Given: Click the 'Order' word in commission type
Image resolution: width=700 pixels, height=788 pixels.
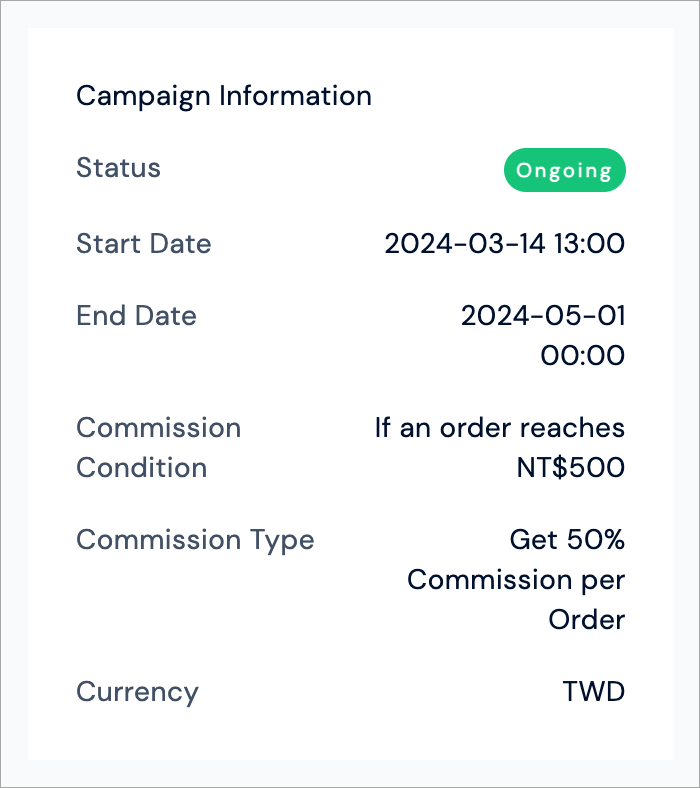Looking at the screenshot, I should 587,620.
